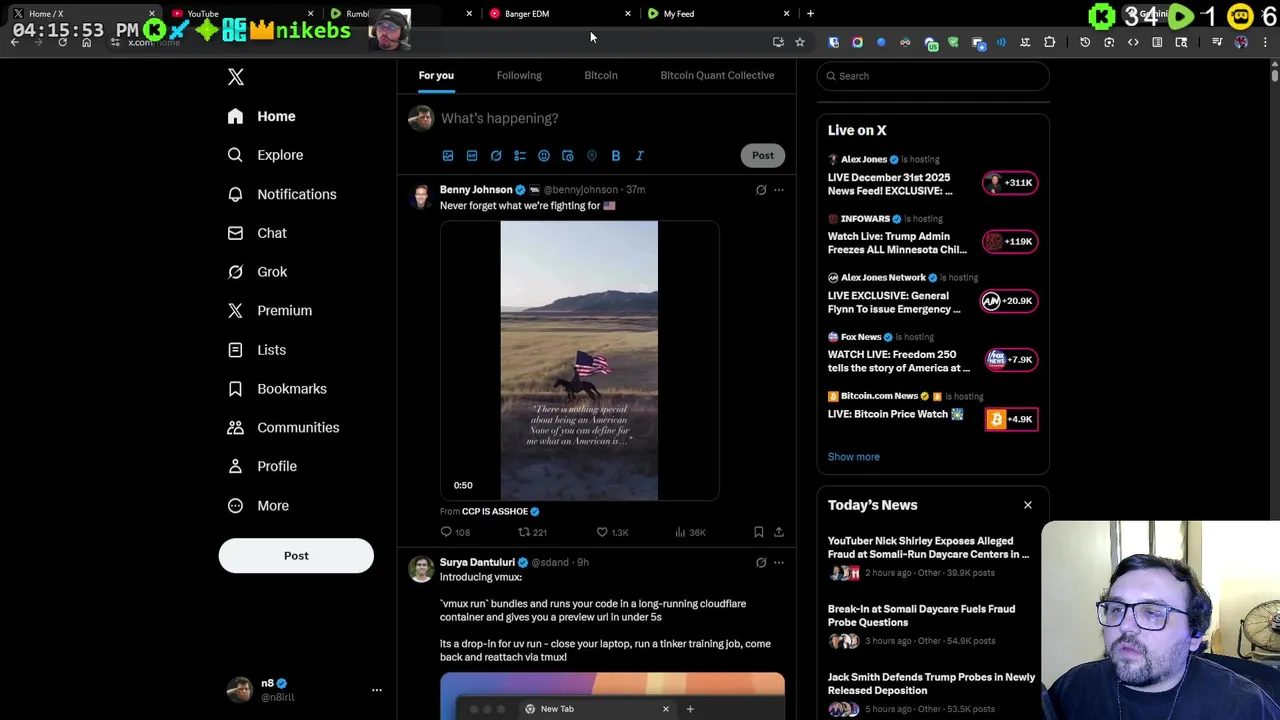
Task: Click the Search box
Action: (x=933, y=76)
